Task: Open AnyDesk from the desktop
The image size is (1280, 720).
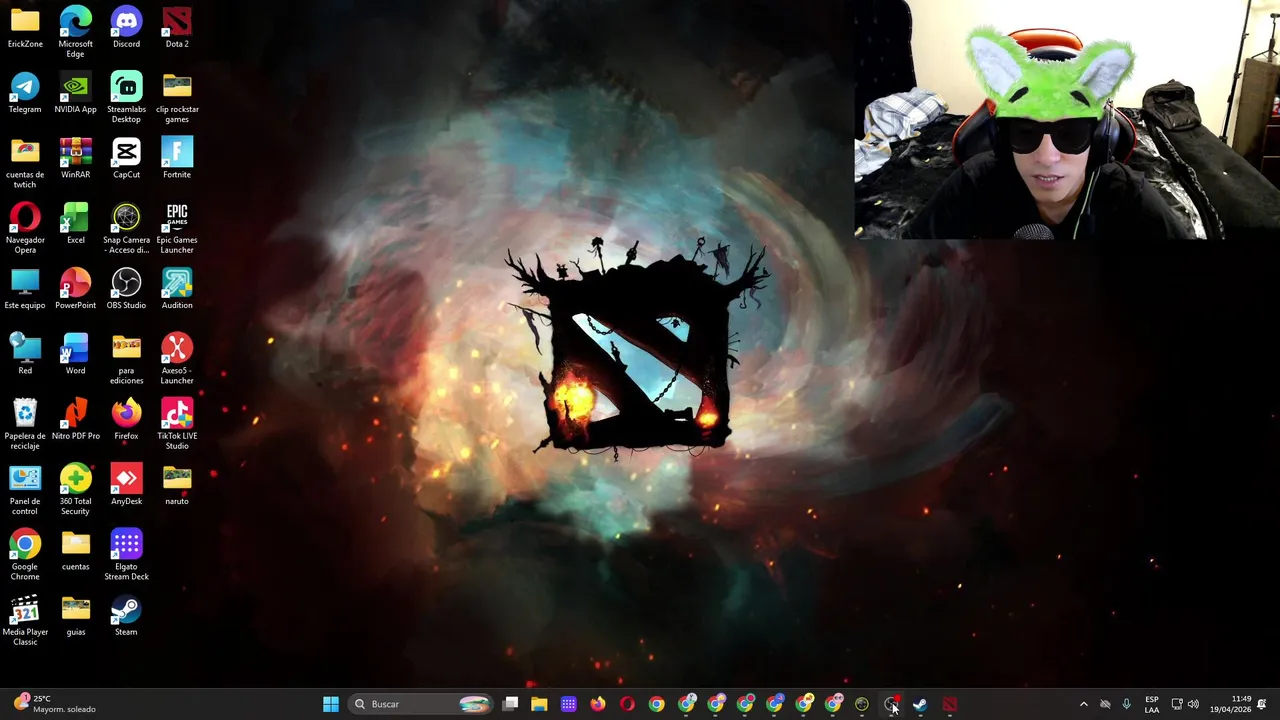Action: click(126, 485)
